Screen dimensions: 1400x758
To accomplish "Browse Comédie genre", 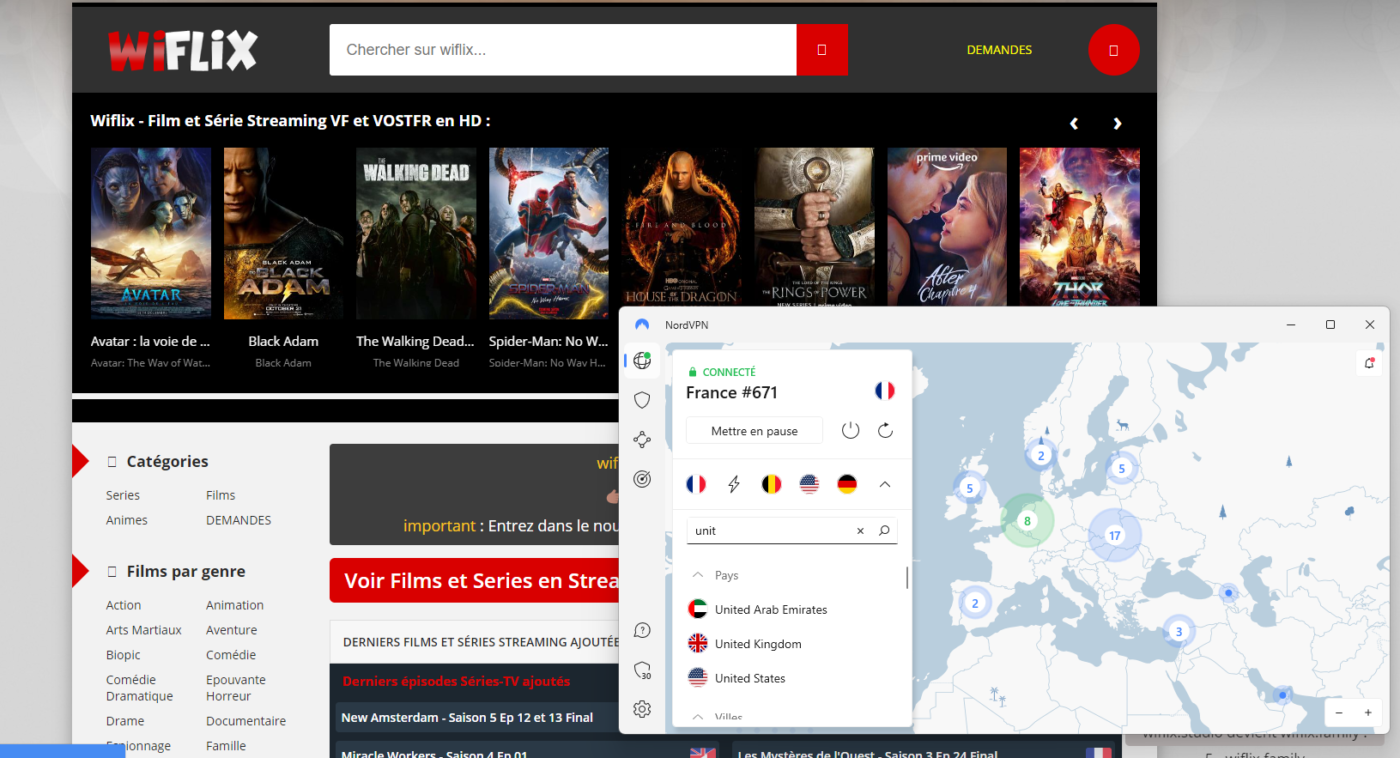I will 231,655.
